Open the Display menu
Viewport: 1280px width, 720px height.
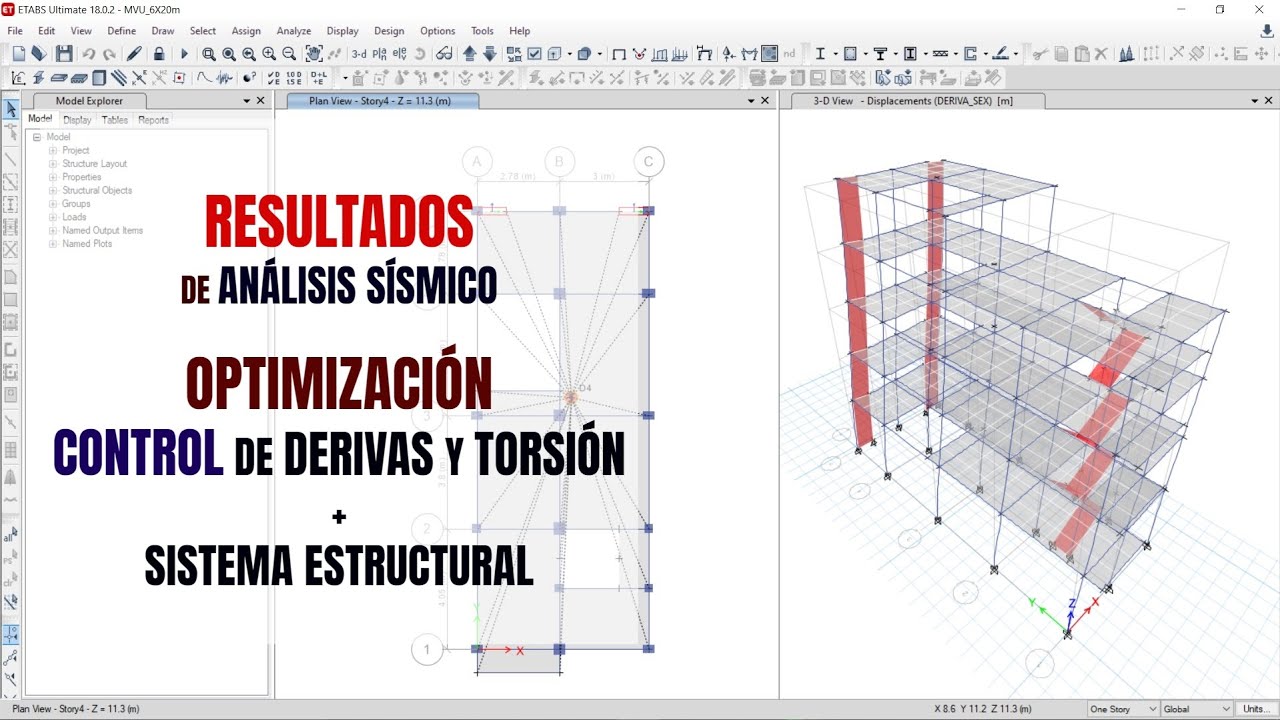click(x=342, y=31)
